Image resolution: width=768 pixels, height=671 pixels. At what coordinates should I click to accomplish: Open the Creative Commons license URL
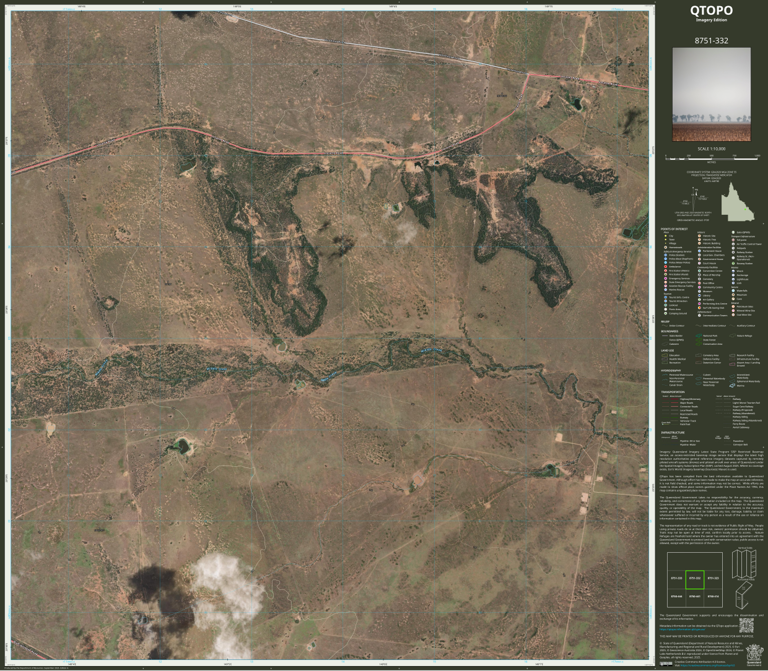click(x=707, y=666)
